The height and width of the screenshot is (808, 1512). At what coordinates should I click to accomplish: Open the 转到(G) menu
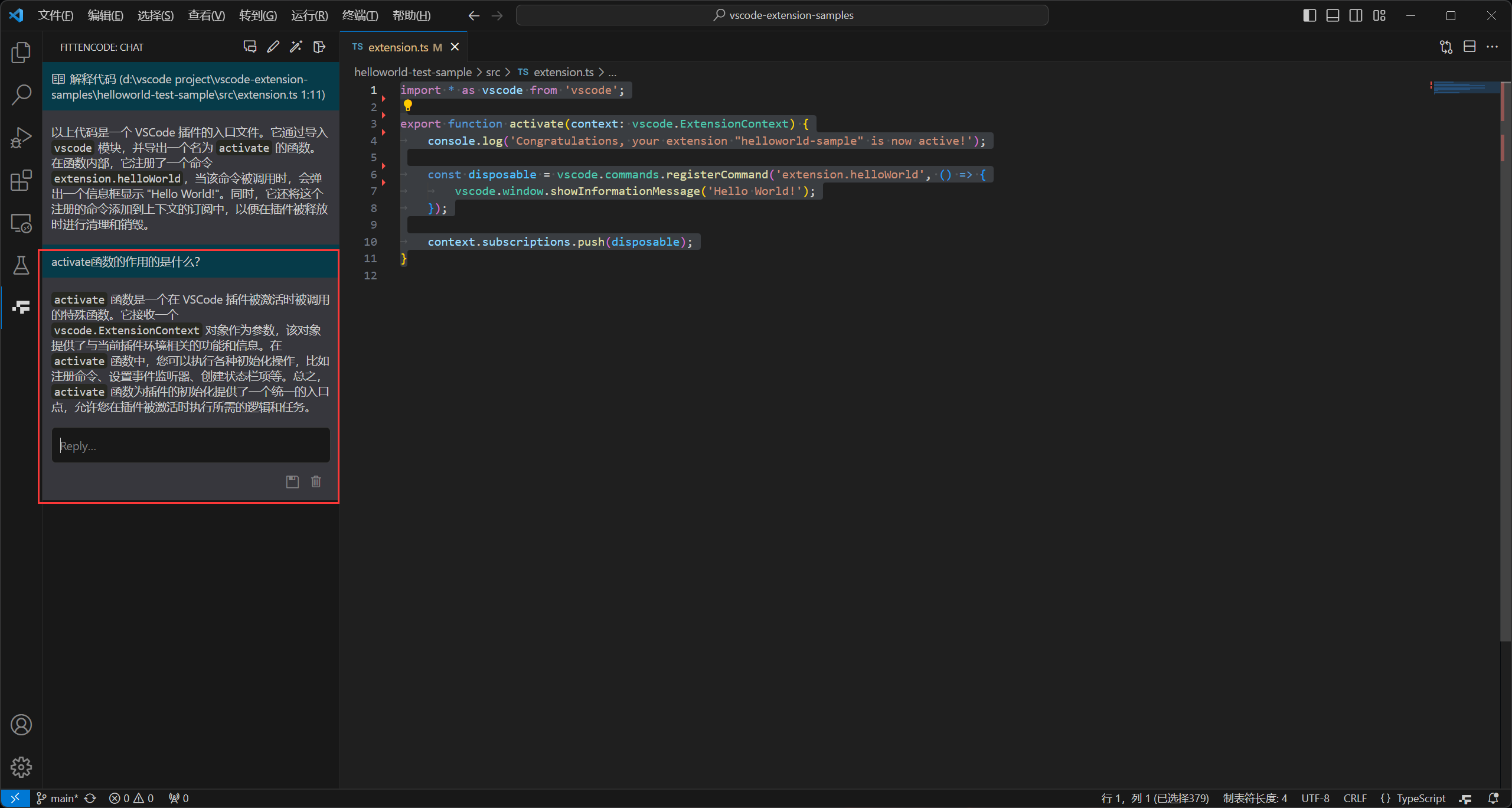pyautogui.click(x=258, y=15)
